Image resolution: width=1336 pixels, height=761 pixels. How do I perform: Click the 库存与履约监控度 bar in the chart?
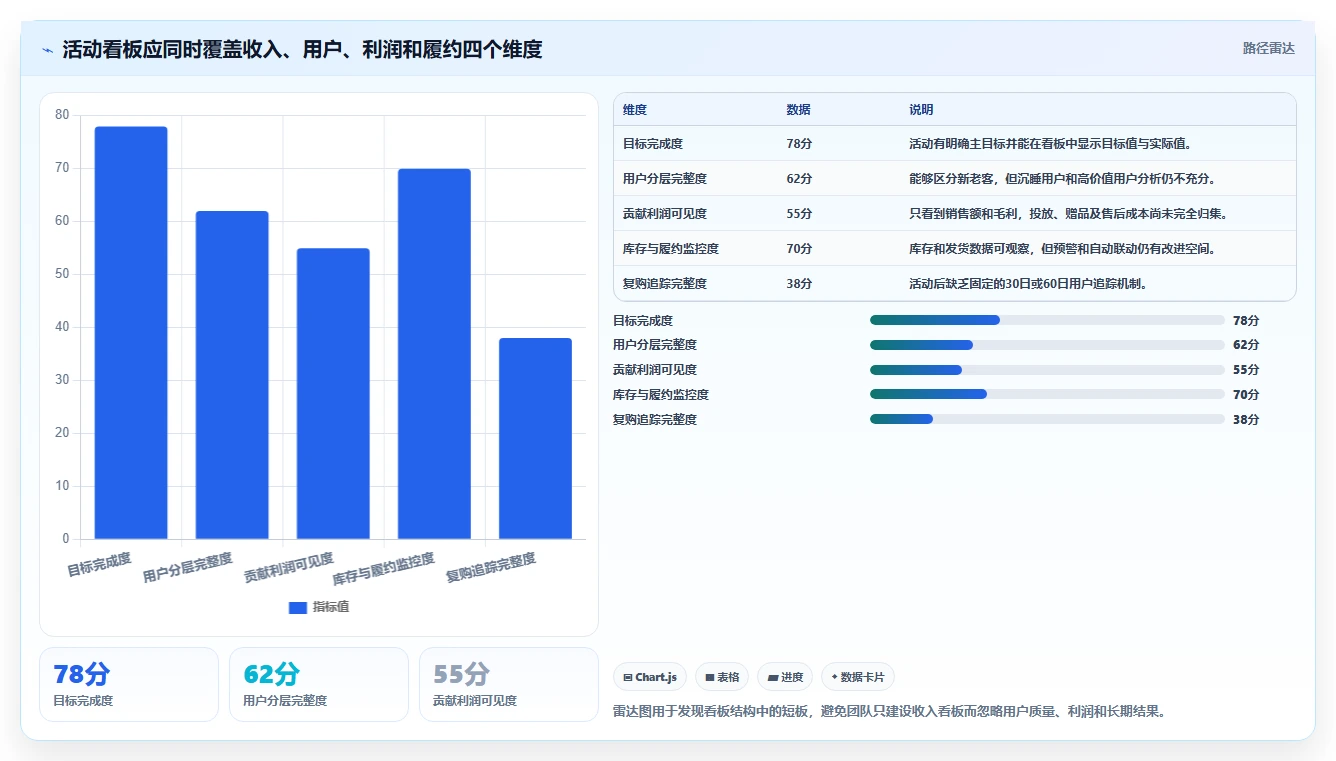pyautogui.click(x=434, y=354)
